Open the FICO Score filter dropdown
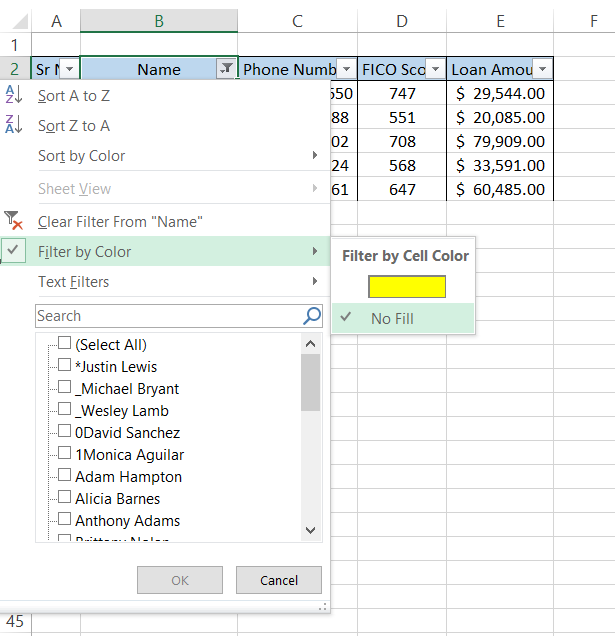Screen dimensions: 615x636 coord(434,69)
